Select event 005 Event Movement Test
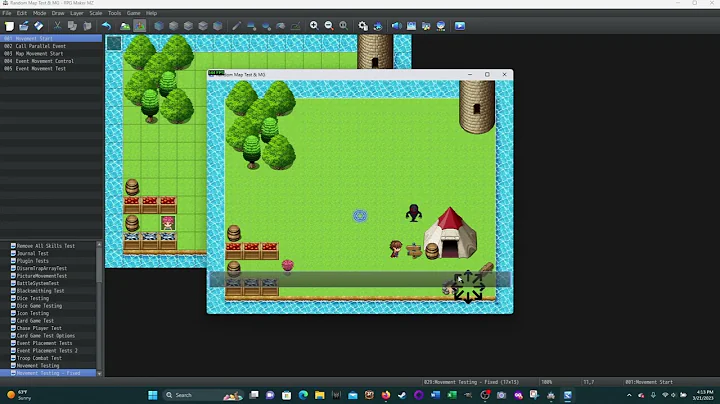Image resolution: width=720 pixels, height=404 pixels. click(51, 68)
